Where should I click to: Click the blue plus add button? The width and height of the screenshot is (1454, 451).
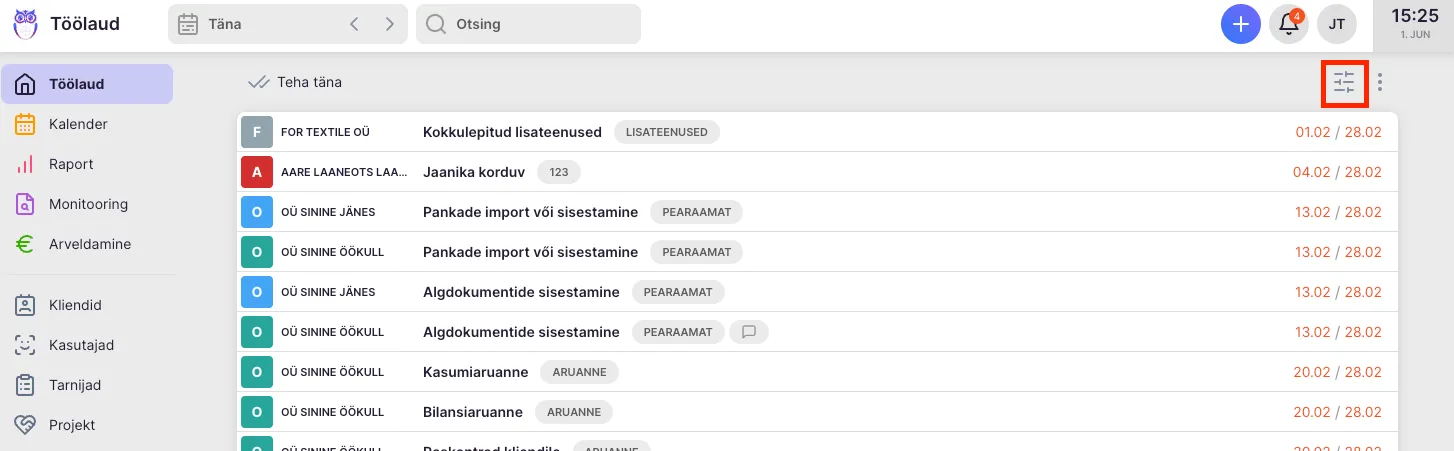click(x=1240, y=25)
